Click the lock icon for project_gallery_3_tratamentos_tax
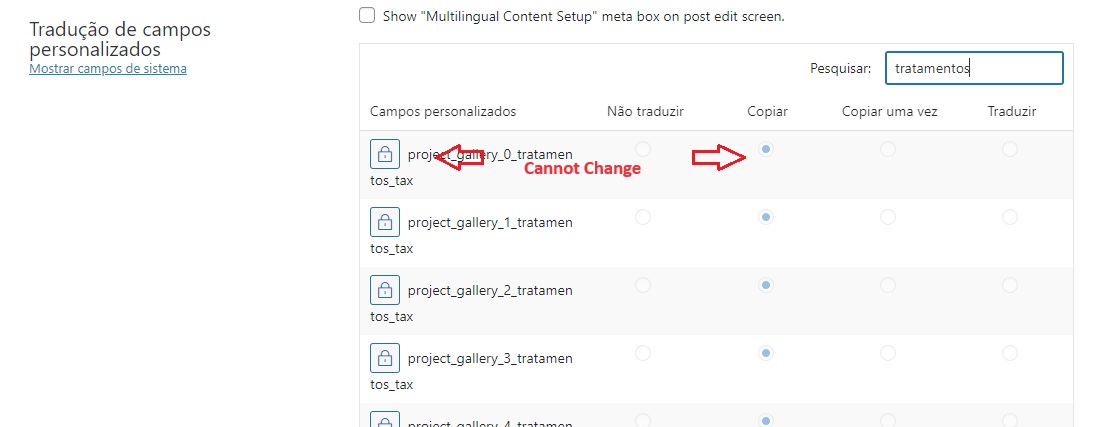This screenshot has width=1104, height=427. point(385,358)
